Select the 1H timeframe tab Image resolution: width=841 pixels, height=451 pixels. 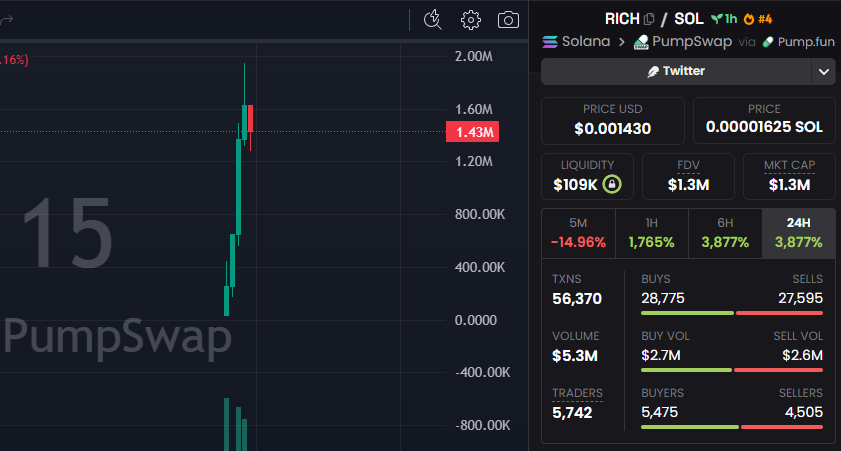(x=652, y=233)
